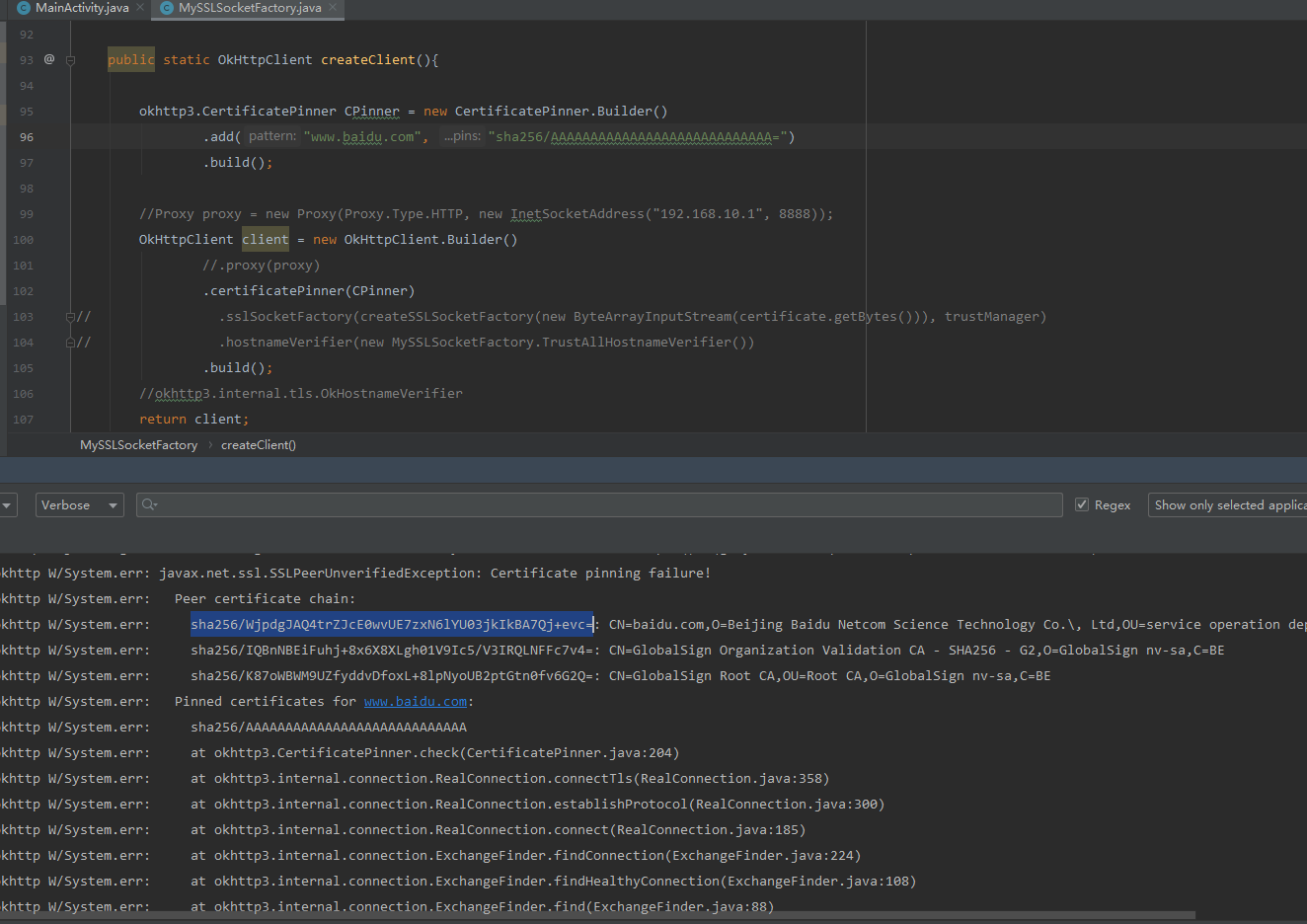Select createClient() in the breadcrumb bar

pyautogui.click(x=259, y=445)
